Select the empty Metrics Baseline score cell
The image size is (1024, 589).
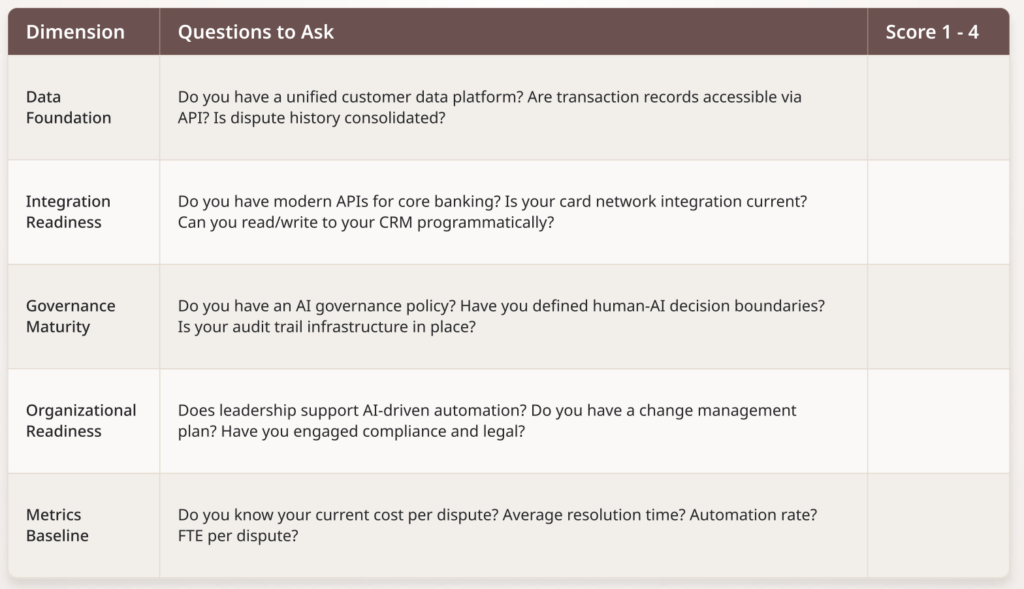tap(937, 525)
